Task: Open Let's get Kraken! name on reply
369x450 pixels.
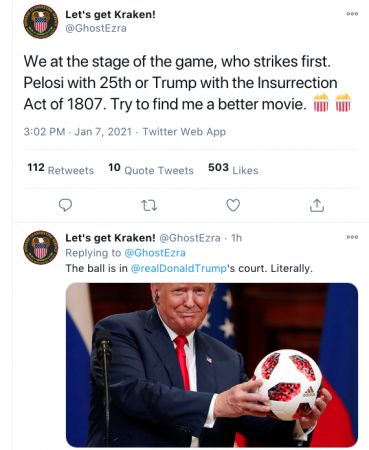Action: click(110, 238)
